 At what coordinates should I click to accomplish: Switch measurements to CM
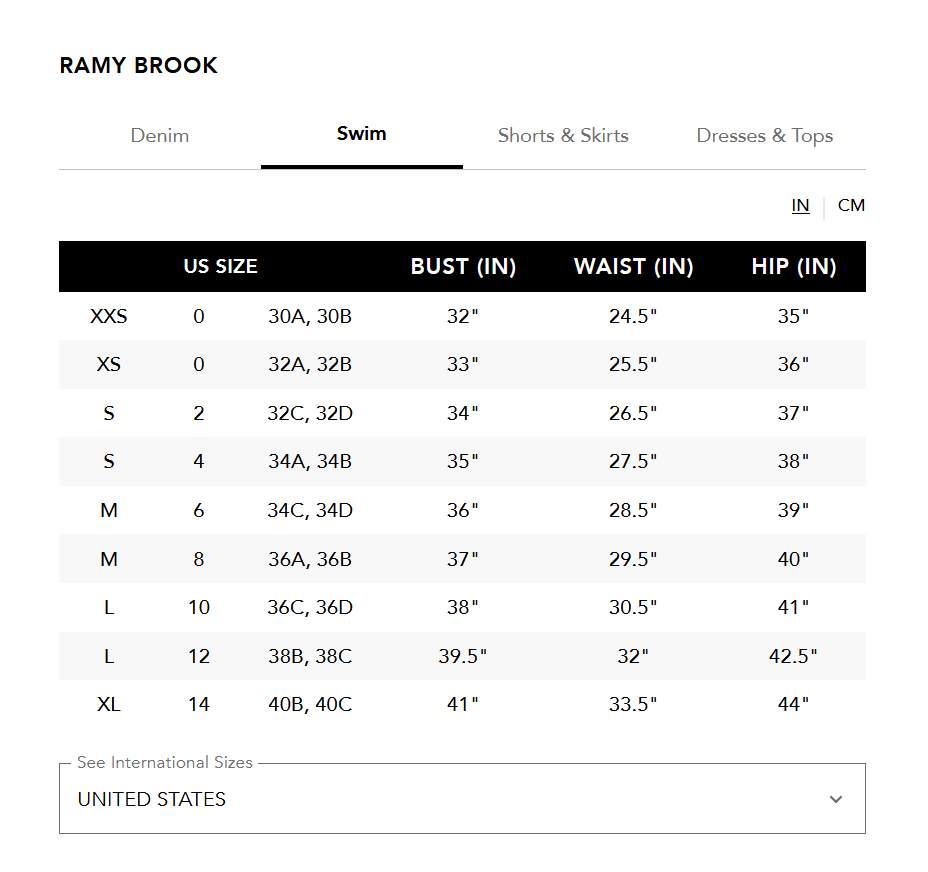pos(852,205)
